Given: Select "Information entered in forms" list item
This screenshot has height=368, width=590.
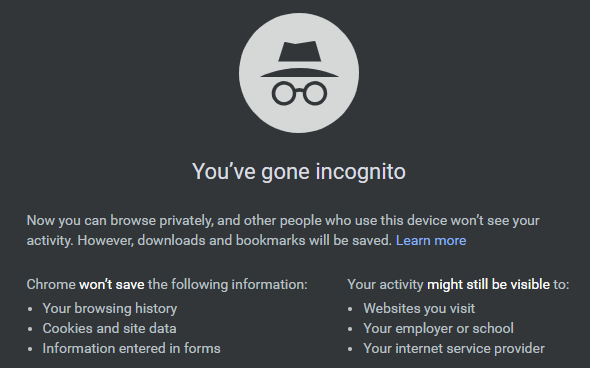Looking at the screenshot, I should pyautogui.click(x=131, y=348).
